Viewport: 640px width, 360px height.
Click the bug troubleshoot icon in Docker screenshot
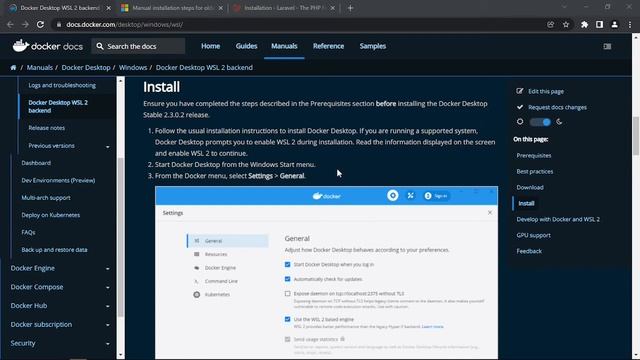click(x=410, y=196)
